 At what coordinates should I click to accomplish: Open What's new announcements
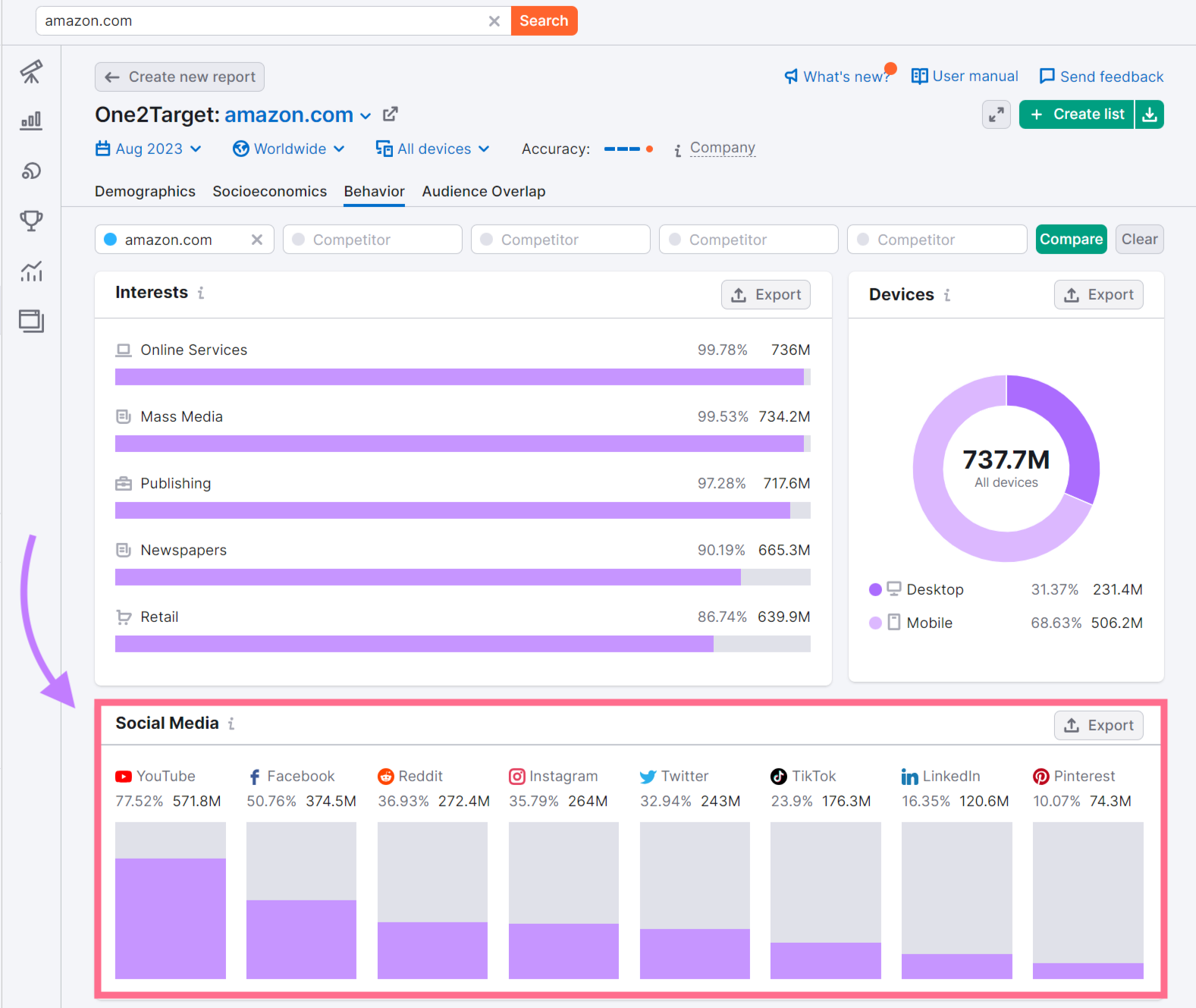click(x=840, y=77)
